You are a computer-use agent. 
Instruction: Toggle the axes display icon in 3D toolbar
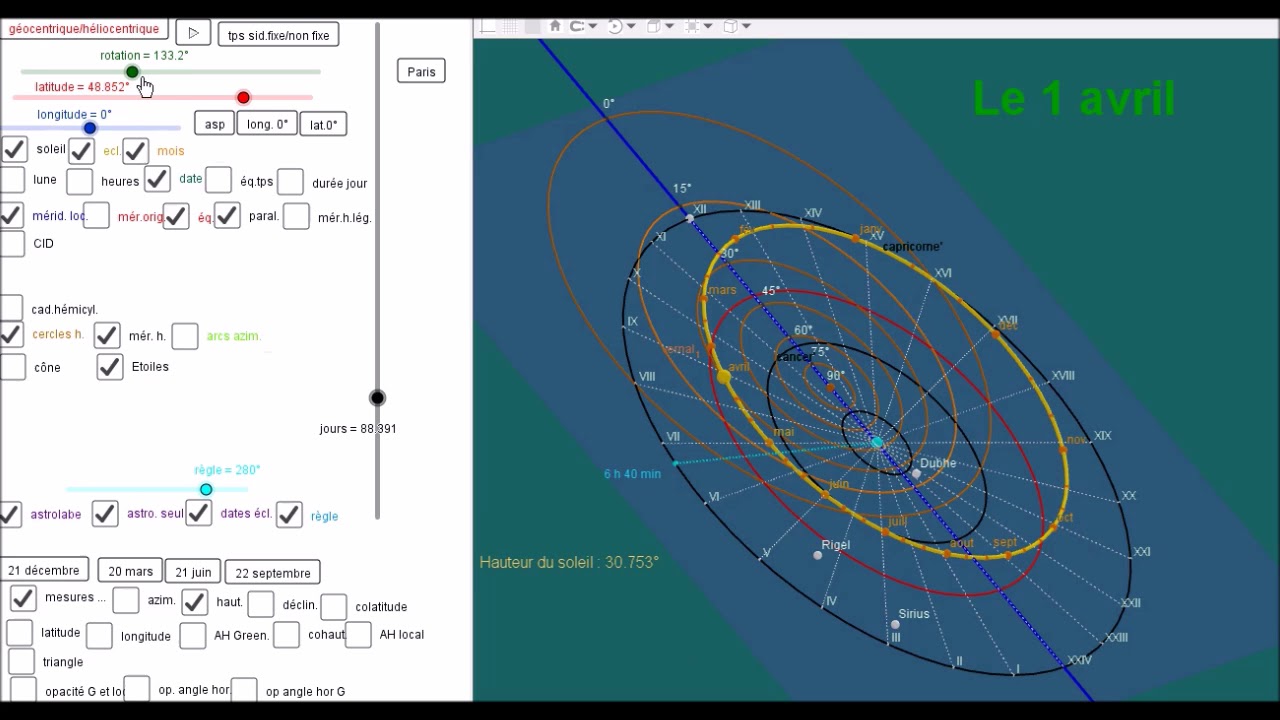[489, 26]
